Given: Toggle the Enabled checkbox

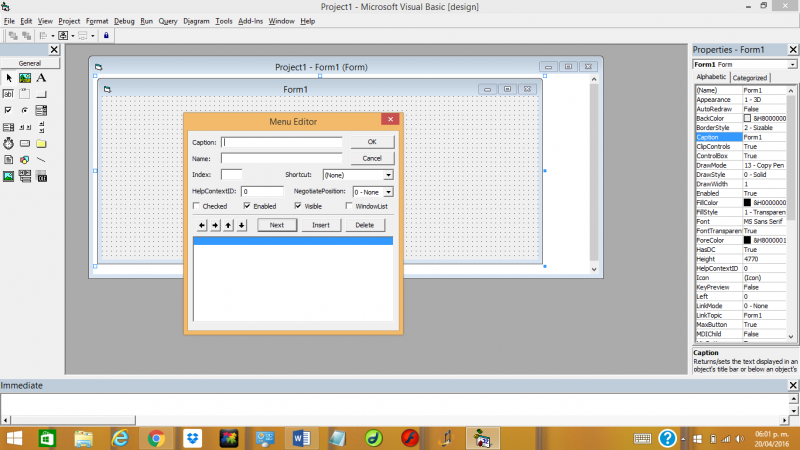Looking at the screenshot, I should coord(247,206).
